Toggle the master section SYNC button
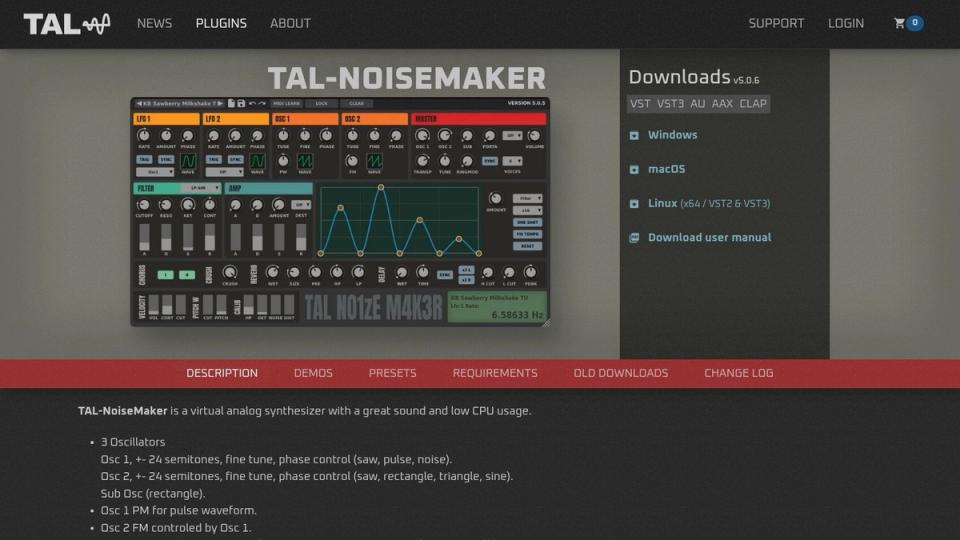 pos(490,161)
